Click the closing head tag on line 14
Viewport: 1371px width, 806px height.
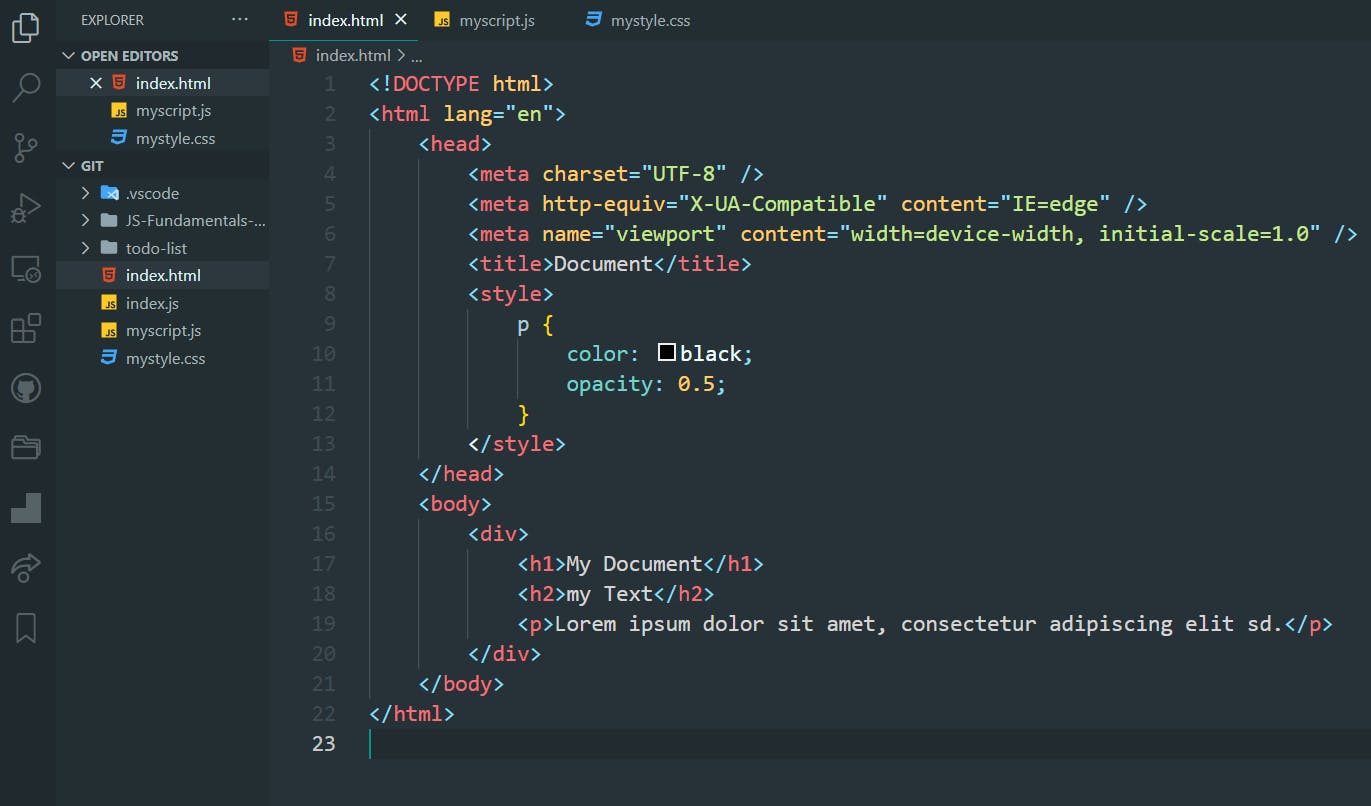pyautogui.click(x=461, y=473)
